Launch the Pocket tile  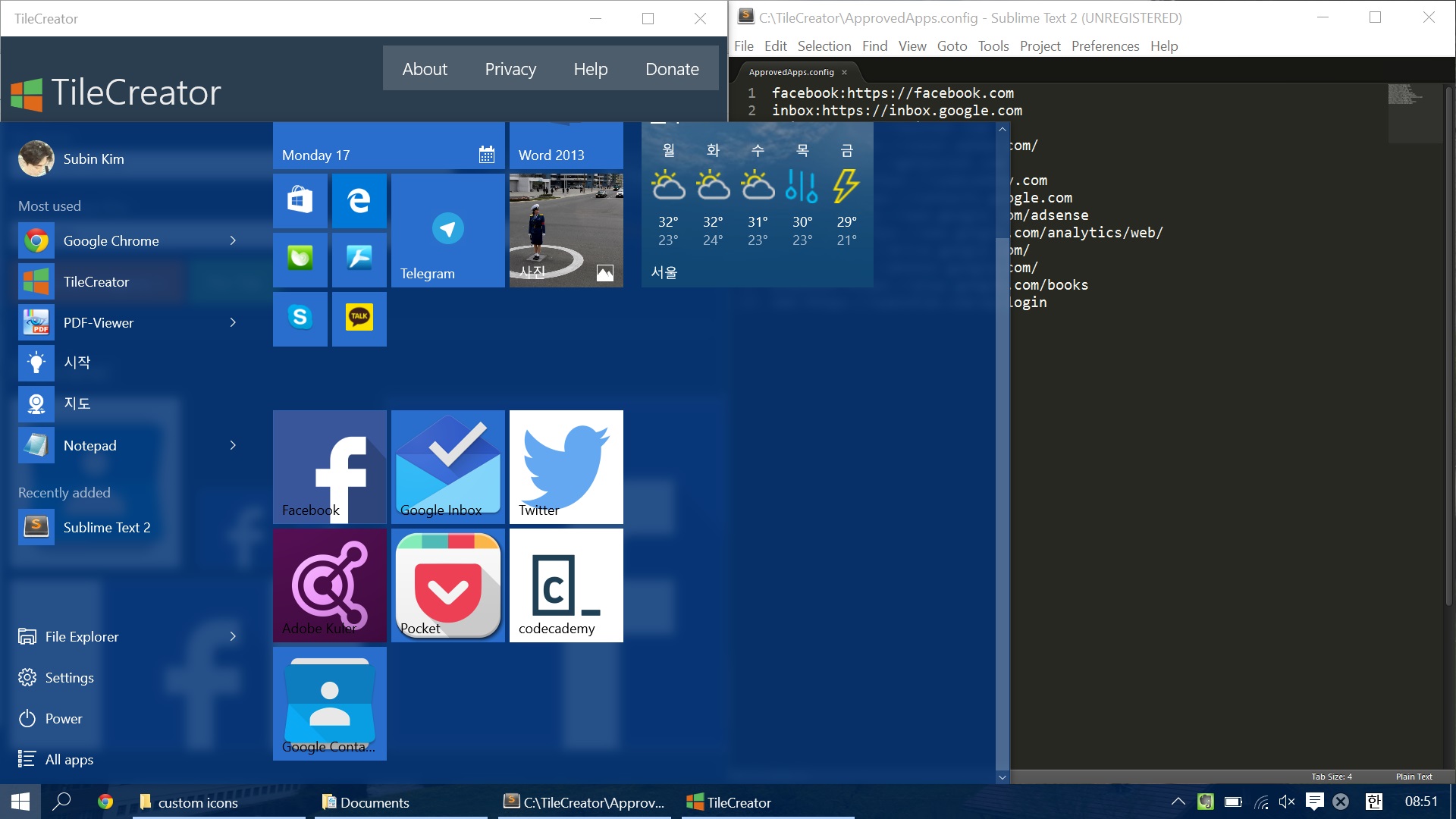pos(447,585)
